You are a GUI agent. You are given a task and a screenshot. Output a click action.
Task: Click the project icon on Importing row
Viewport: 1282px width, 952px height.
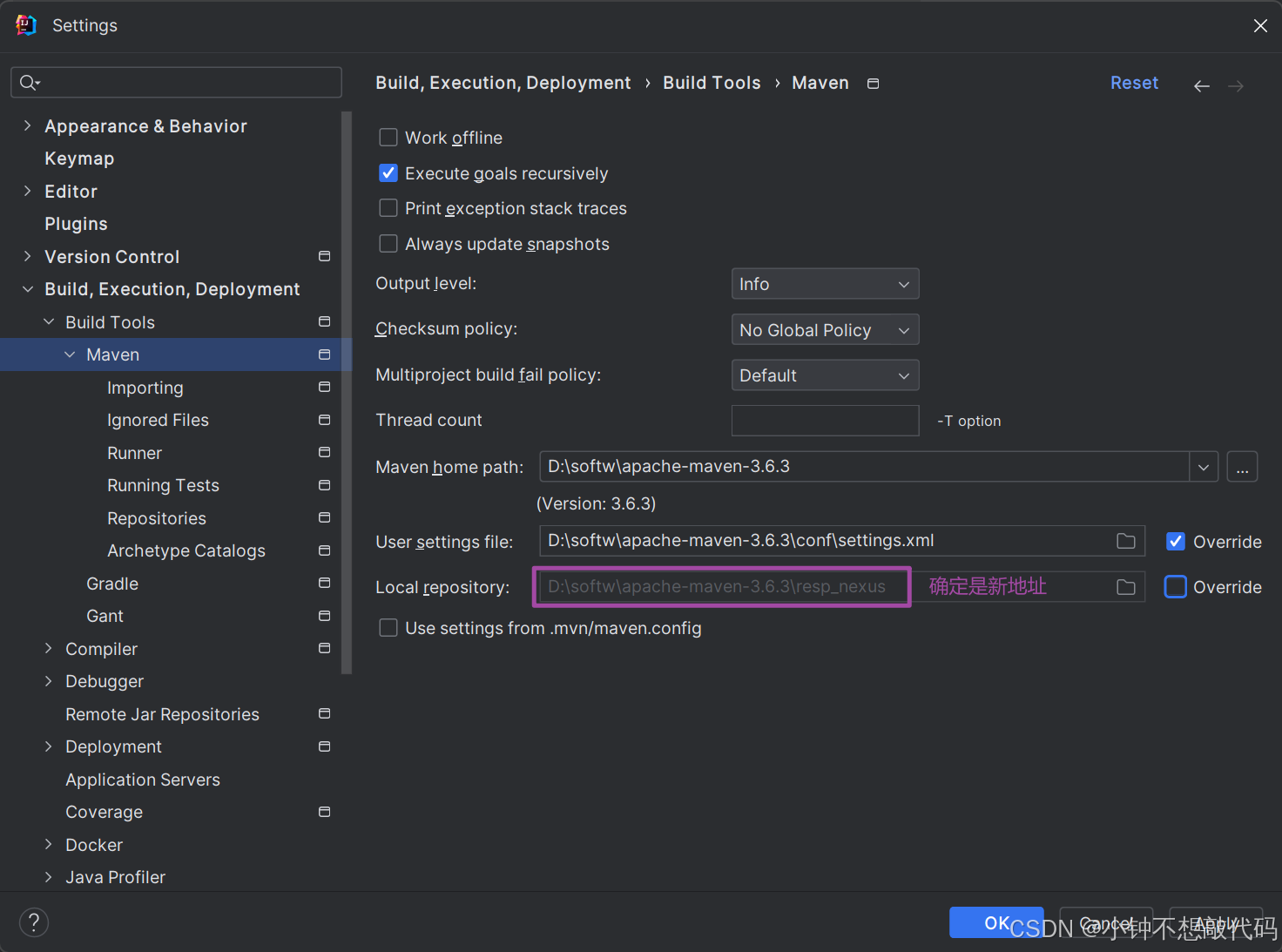point(325,387)
